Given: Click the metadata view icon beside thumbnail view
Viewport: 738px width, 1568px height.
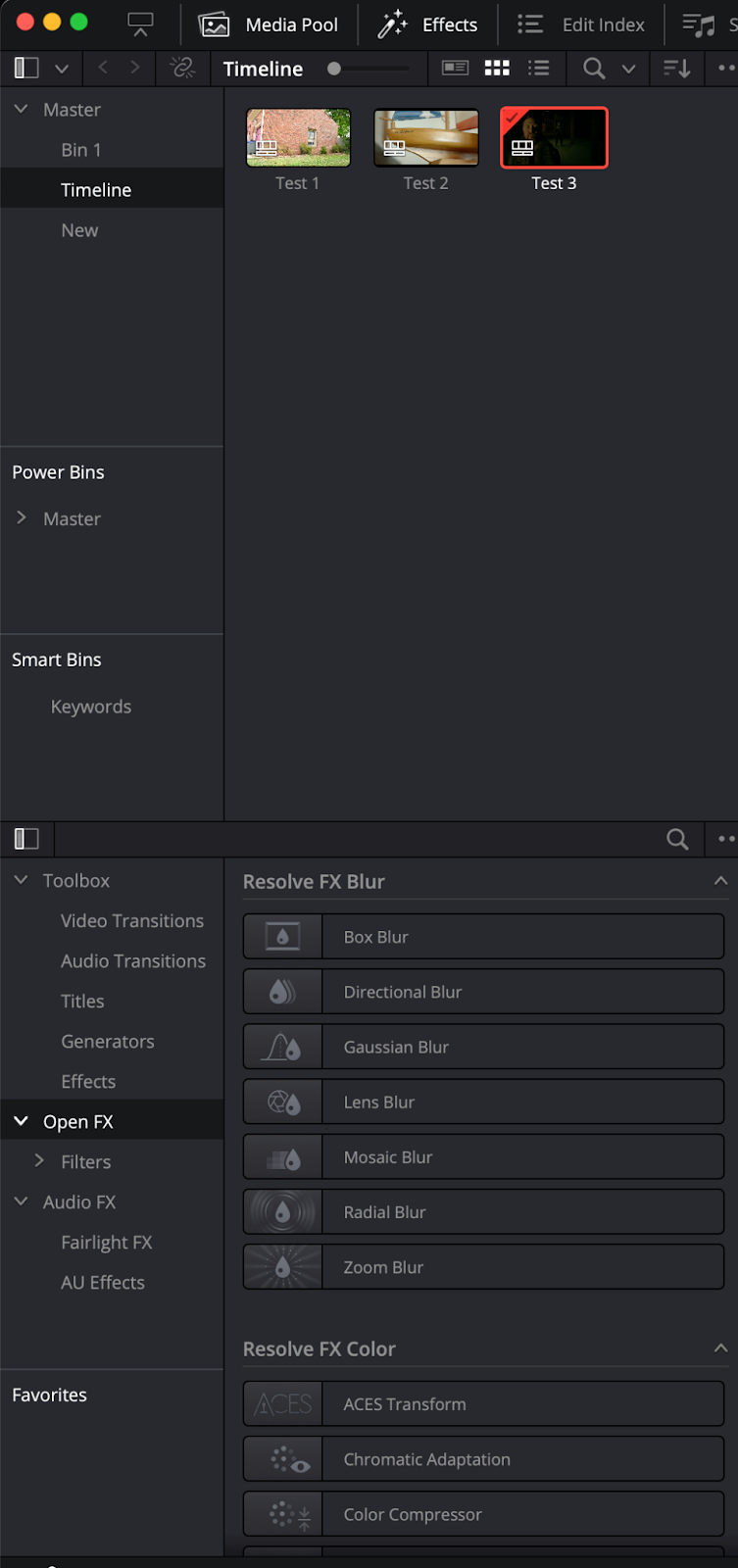Looking at the screenshot, I should [x=455, y=69].
